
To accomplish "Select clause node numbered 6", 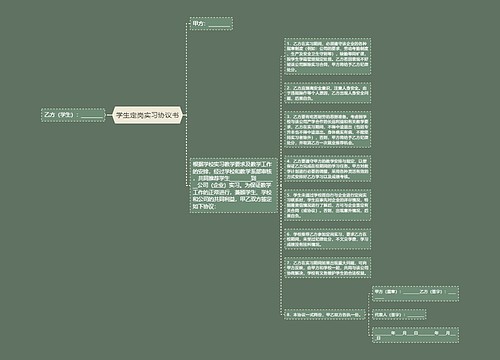I will pyautogui.click(x=327, y=239).
